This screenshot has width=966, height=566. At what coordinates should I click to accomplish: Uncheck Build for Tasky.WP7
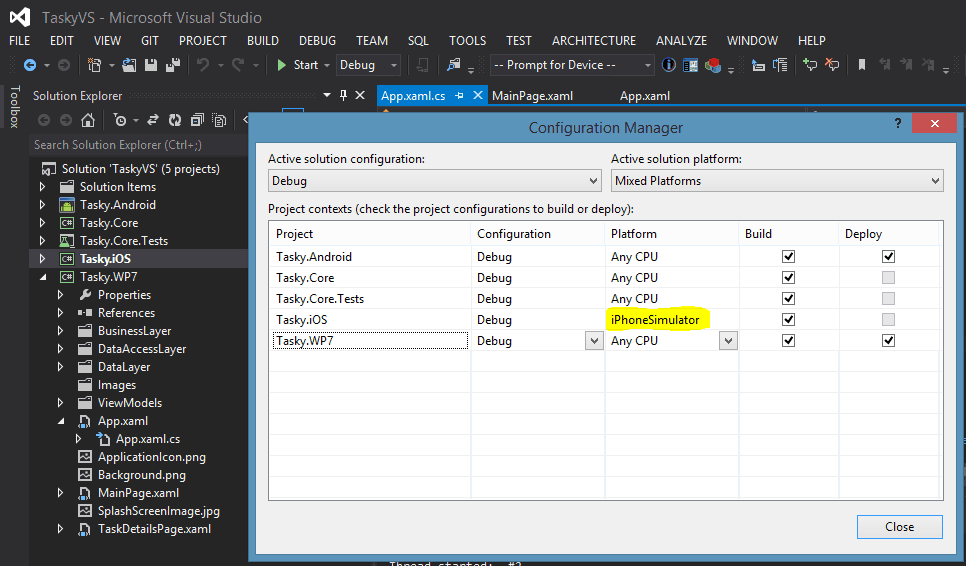coord(788,340)
